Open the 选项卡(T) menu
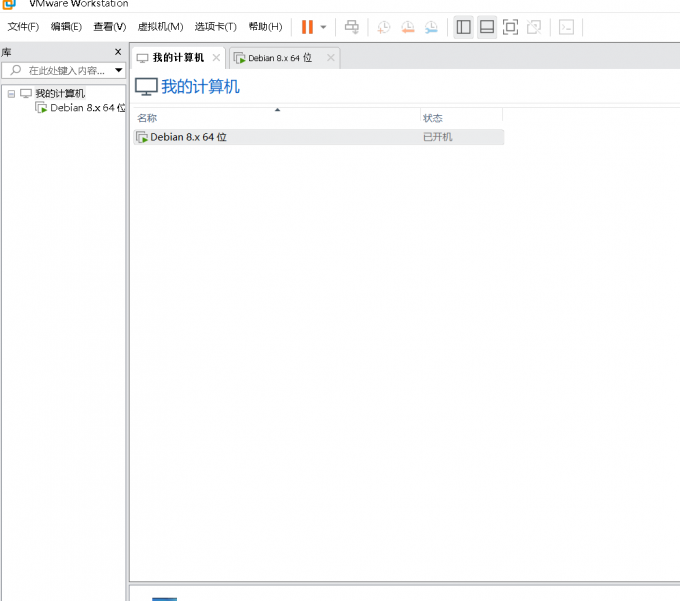 pyautogui.click(x=216, y=27)
